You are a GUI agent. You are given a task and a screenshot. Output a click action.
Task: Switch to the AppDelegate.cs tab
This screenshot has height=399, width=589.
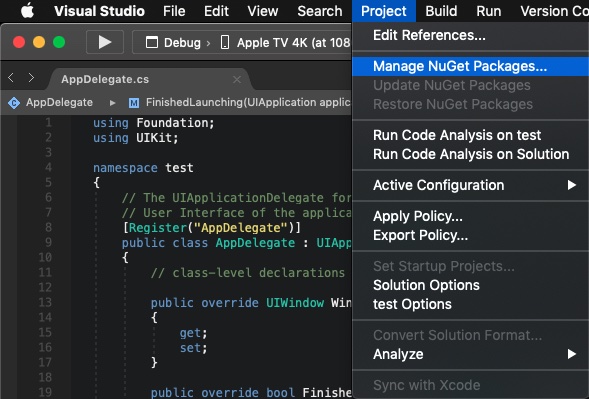click(x=105, y=79)
